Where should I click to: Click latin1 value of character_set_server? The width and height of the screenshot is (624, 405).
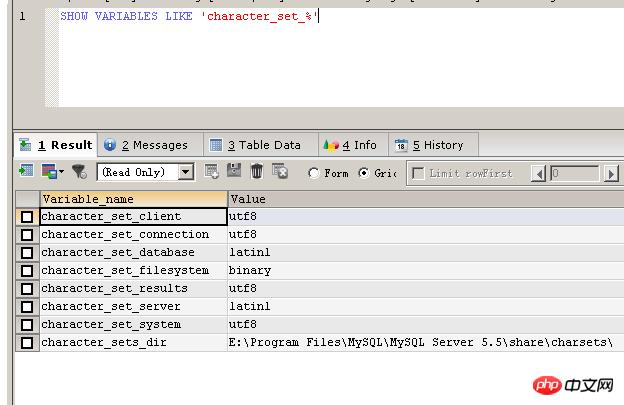[x=426, y=306]
